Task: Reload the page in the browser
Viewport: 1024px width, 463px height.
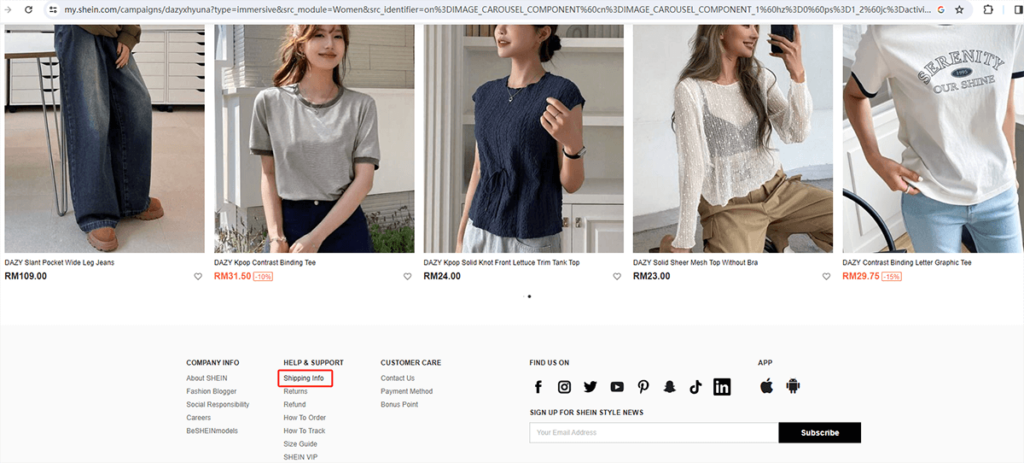Action: [27, 9]
